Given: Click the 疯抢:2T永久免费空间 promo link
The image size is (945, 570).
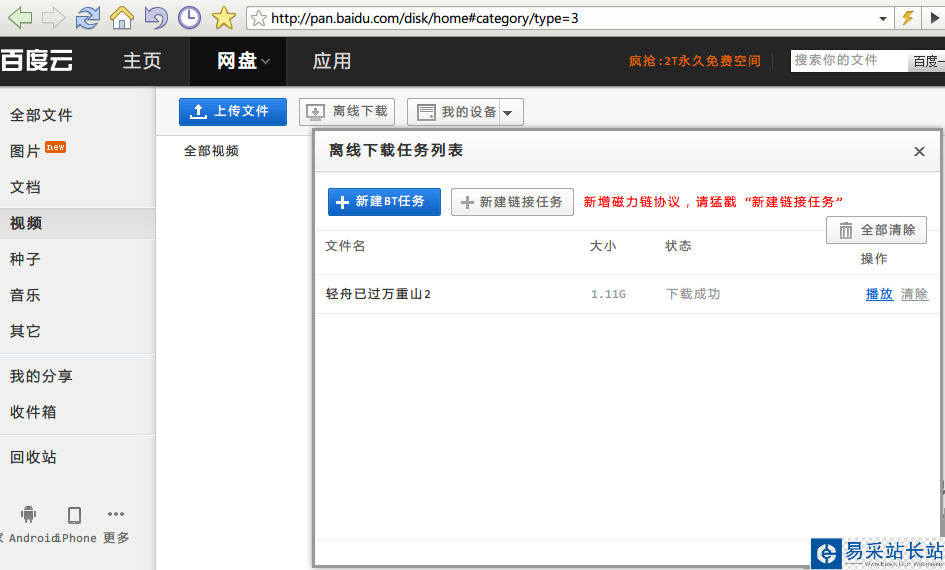Looking at the screenshot, I should pyautogui.click(x=694, y=61).
